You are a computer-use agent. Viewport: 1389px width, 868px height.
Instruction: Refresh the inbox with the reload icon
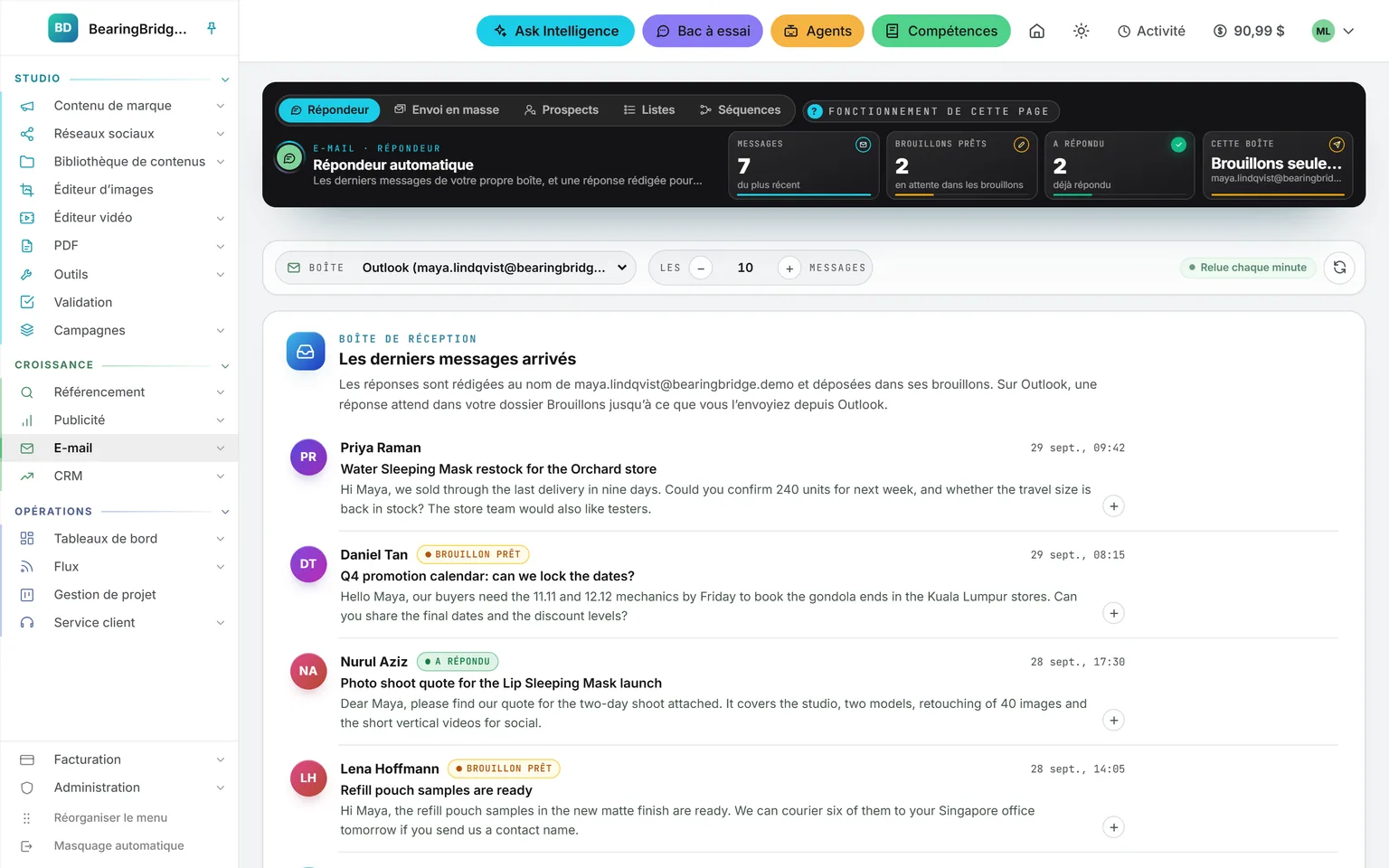tap(1339, 268)
